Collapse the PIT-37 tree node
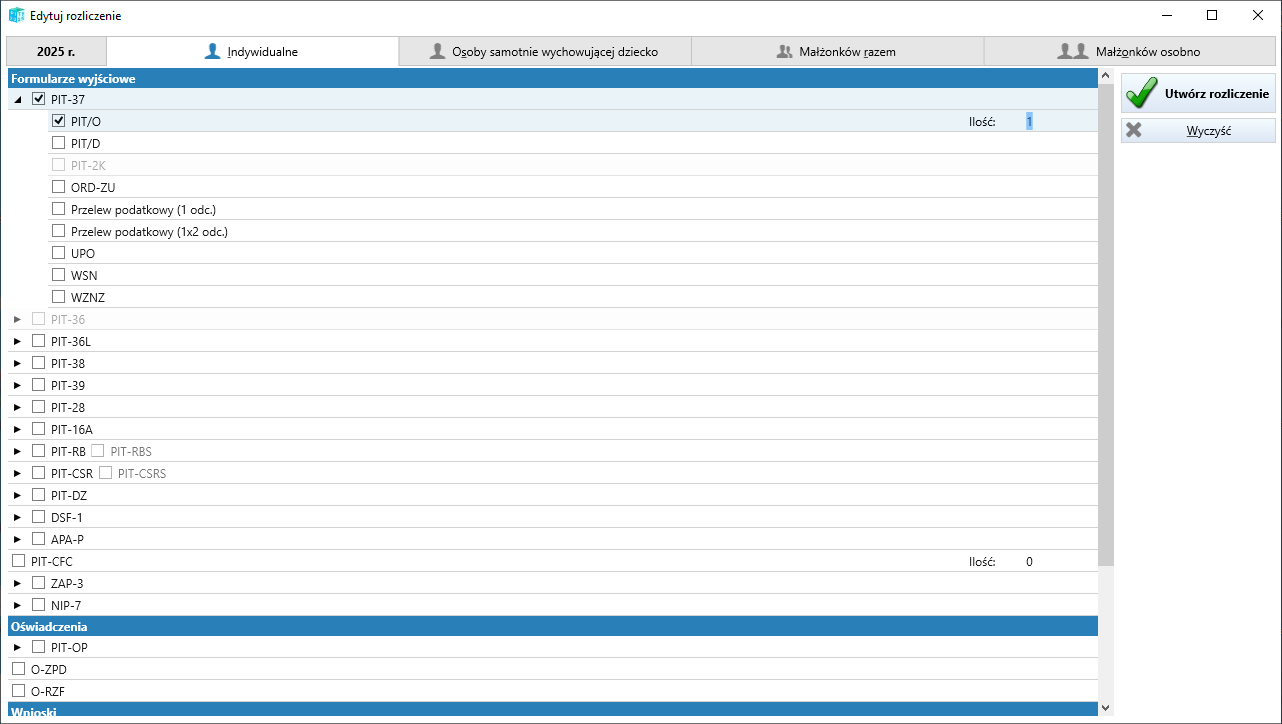1282x724 pixels. (x=18, y=99)
